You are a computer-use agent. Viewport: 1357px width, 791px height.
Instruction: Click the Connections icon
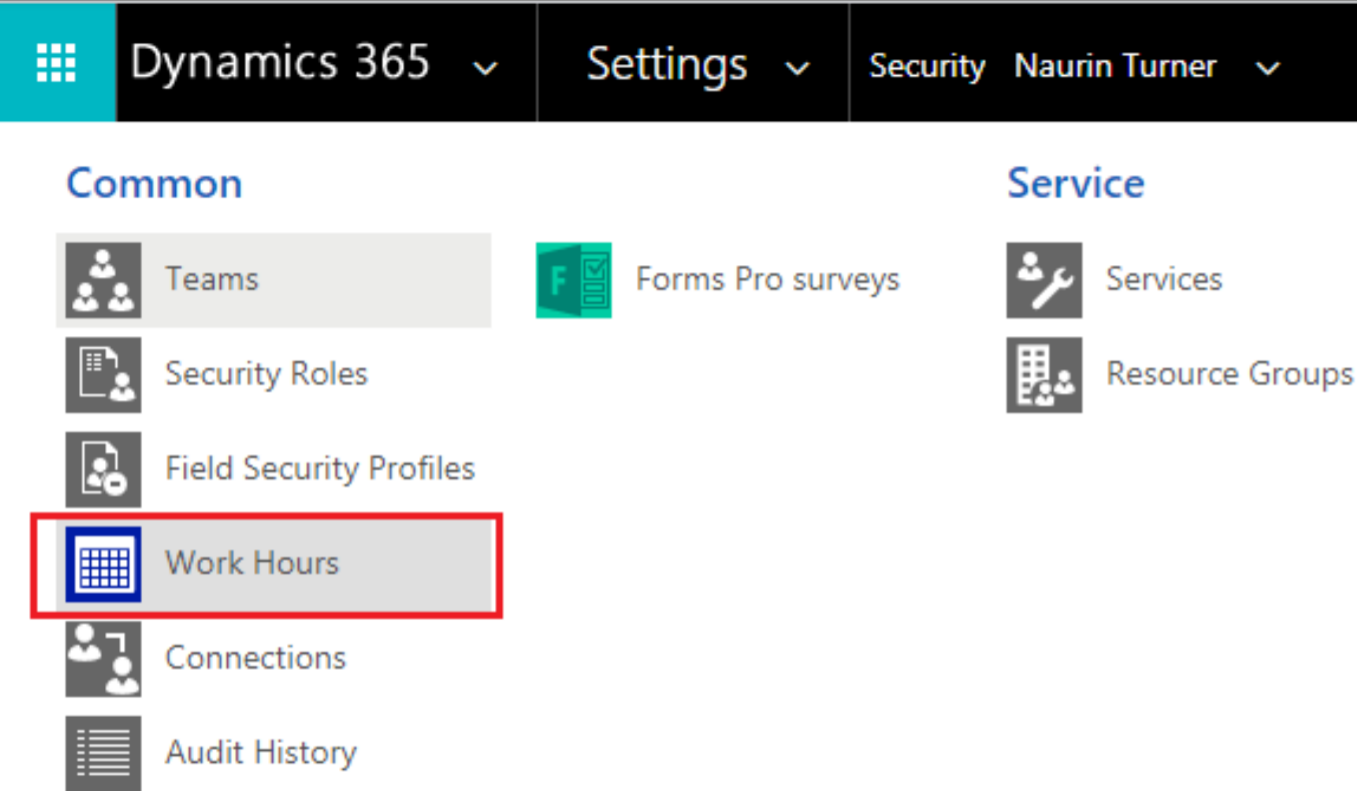[x=103, y=658]
